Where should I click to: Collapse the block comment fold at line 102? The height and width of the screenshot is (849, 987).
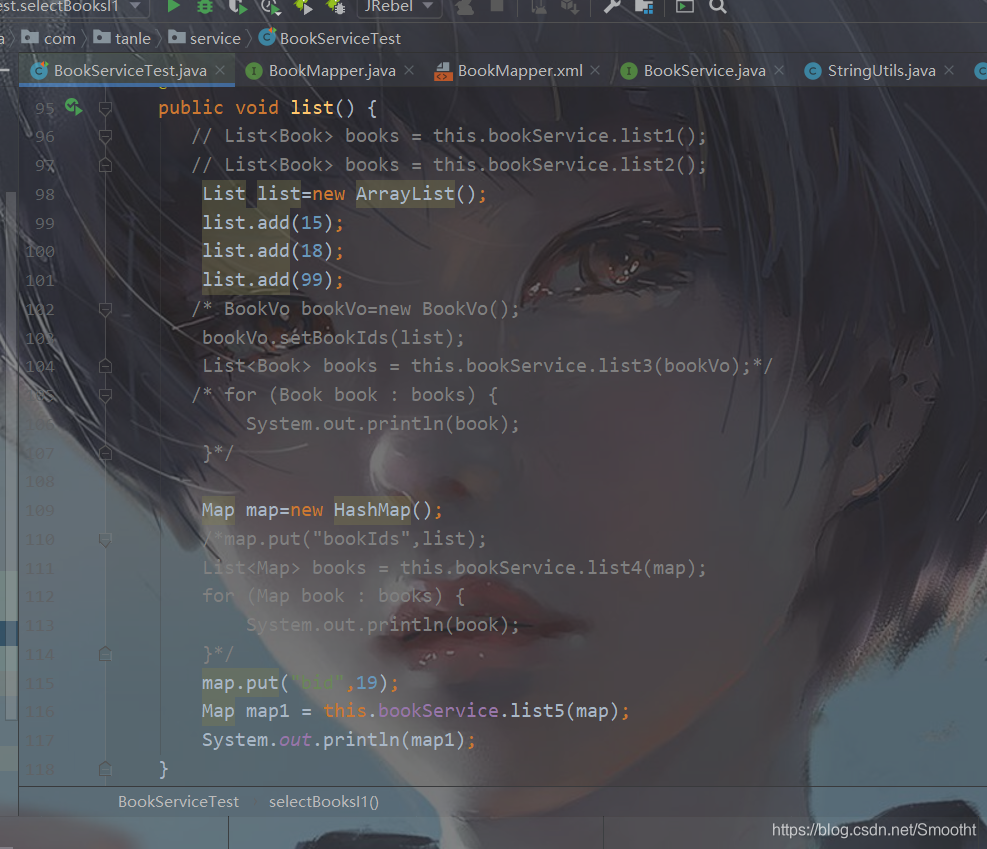click(x=105, y=309)
